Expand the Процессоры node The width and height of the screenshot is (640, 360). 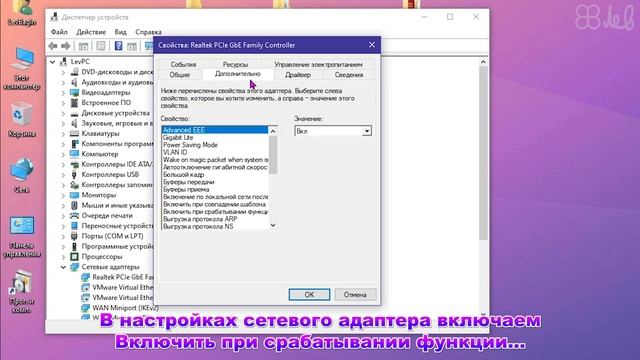pos(63,257)
